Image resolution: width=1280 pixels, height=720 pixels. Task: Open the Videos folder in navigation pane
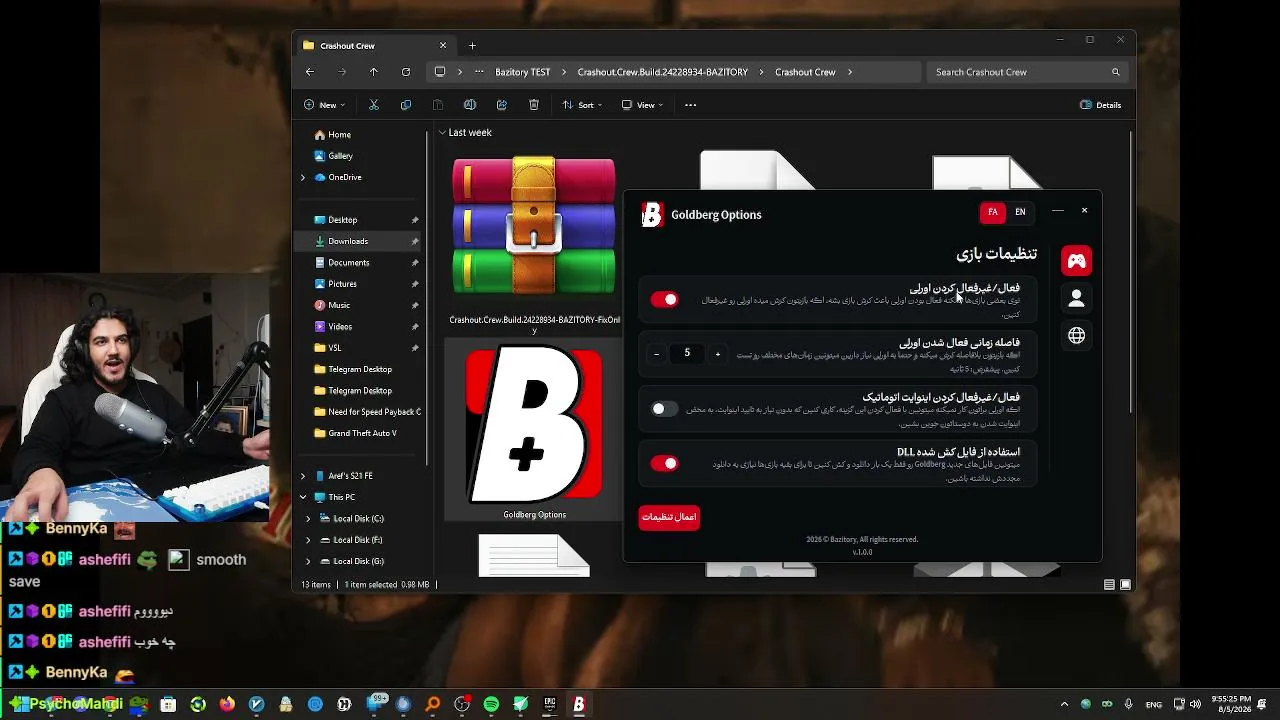(340, 327)
